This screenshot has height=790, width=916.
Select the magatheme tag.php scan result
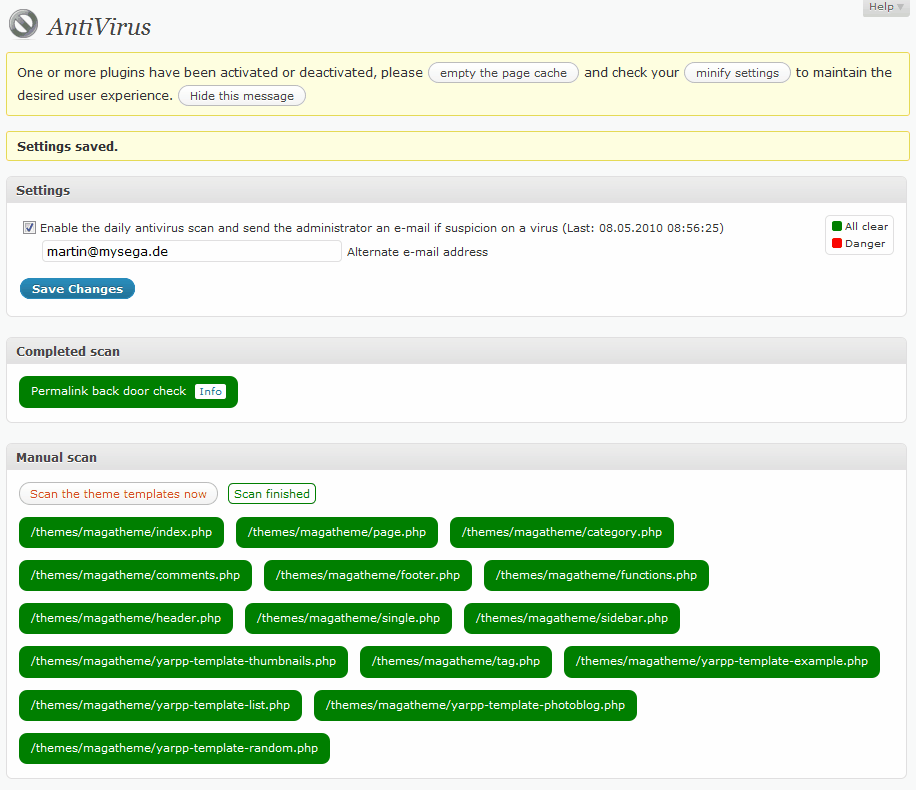coord(455,661)
